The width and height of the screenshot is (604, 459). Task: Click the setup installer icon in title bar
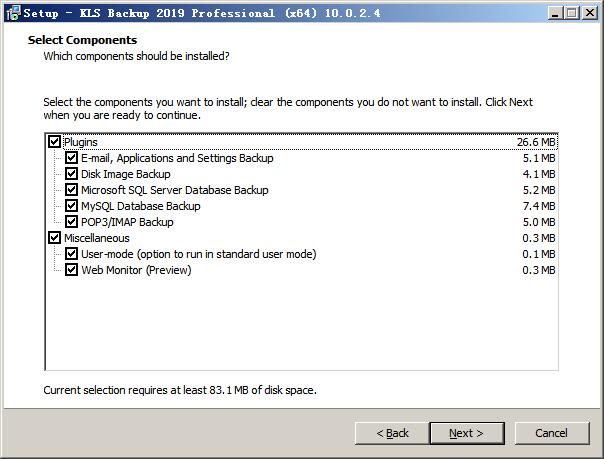point(13,13)
